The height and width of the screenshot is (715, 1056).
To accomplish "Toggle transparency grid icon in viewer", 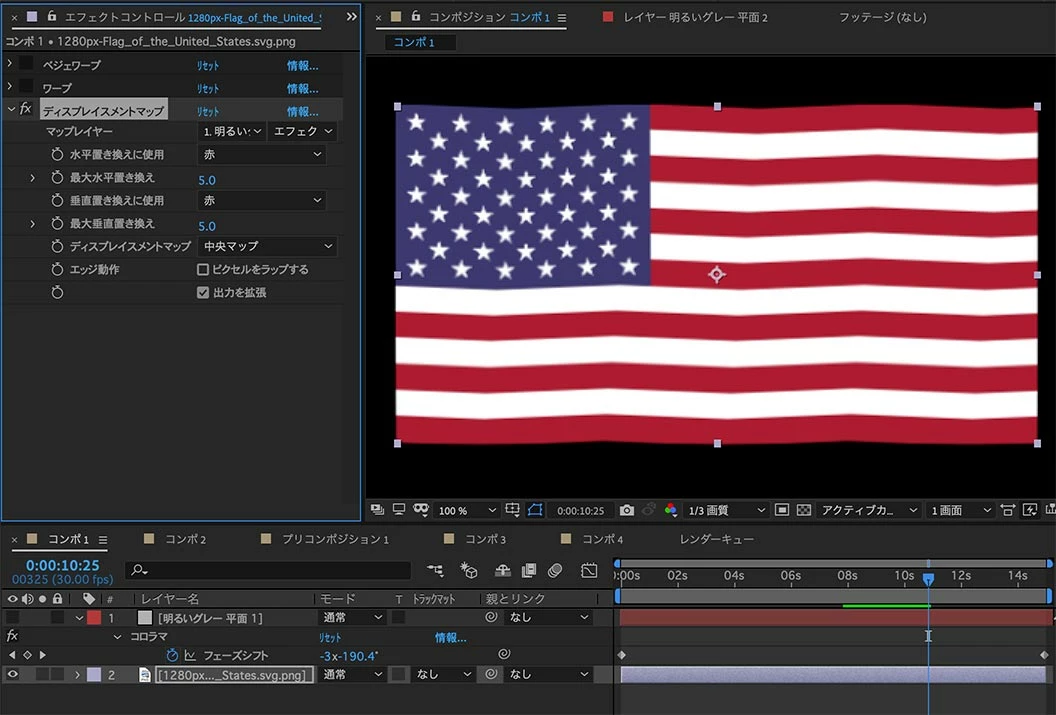I will tap(803, 510).
